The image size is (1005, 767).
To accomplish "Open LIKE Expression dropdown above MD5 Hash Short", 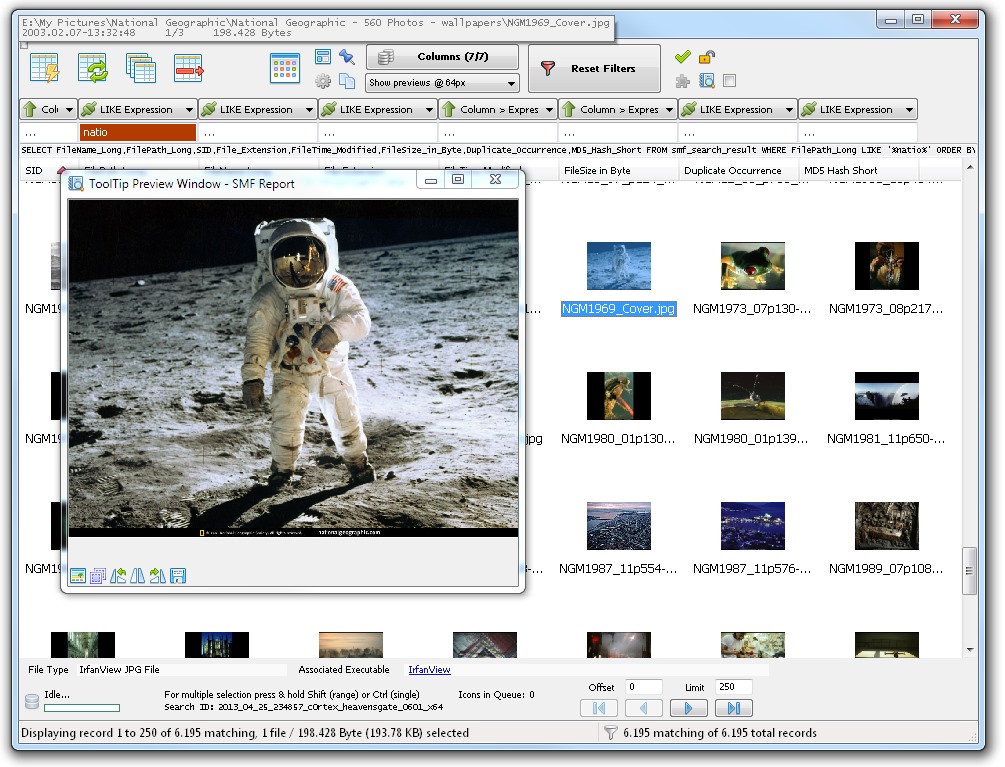I will (858, 110).
